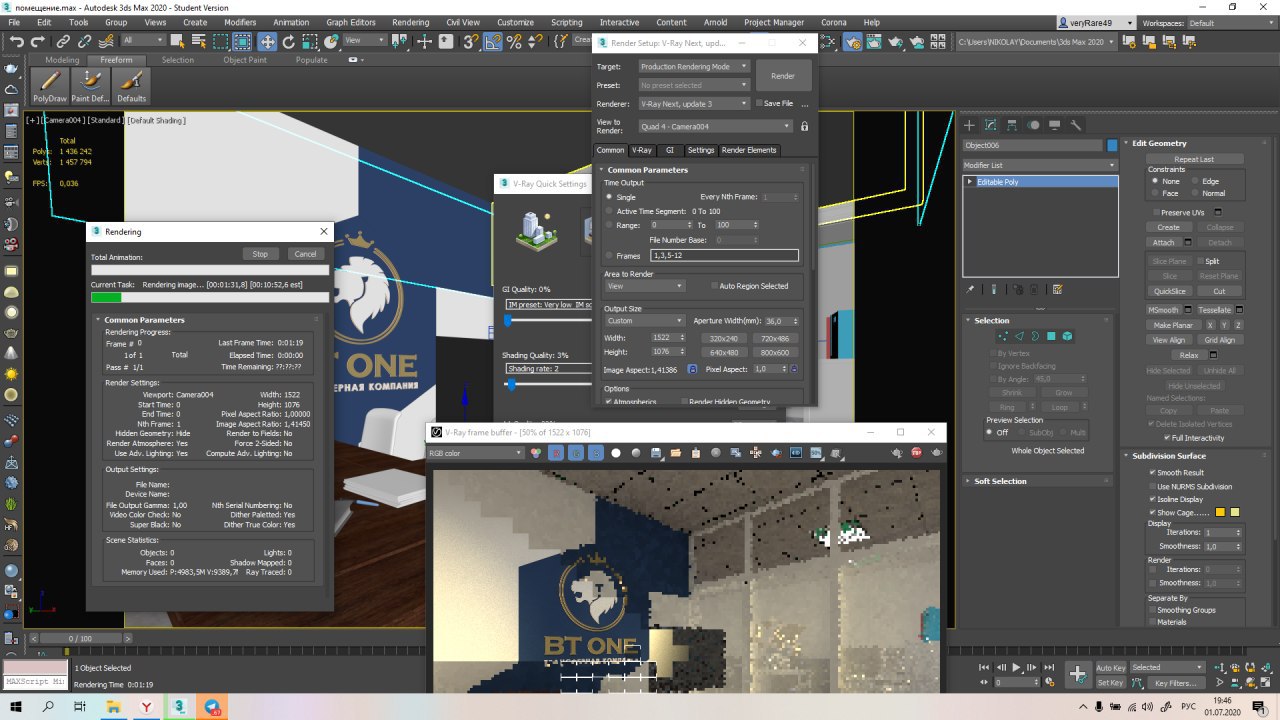Select Polygon sub-object level icon
The height and width of the screenshot is (720, 1280).
(x=1051, y=336)
